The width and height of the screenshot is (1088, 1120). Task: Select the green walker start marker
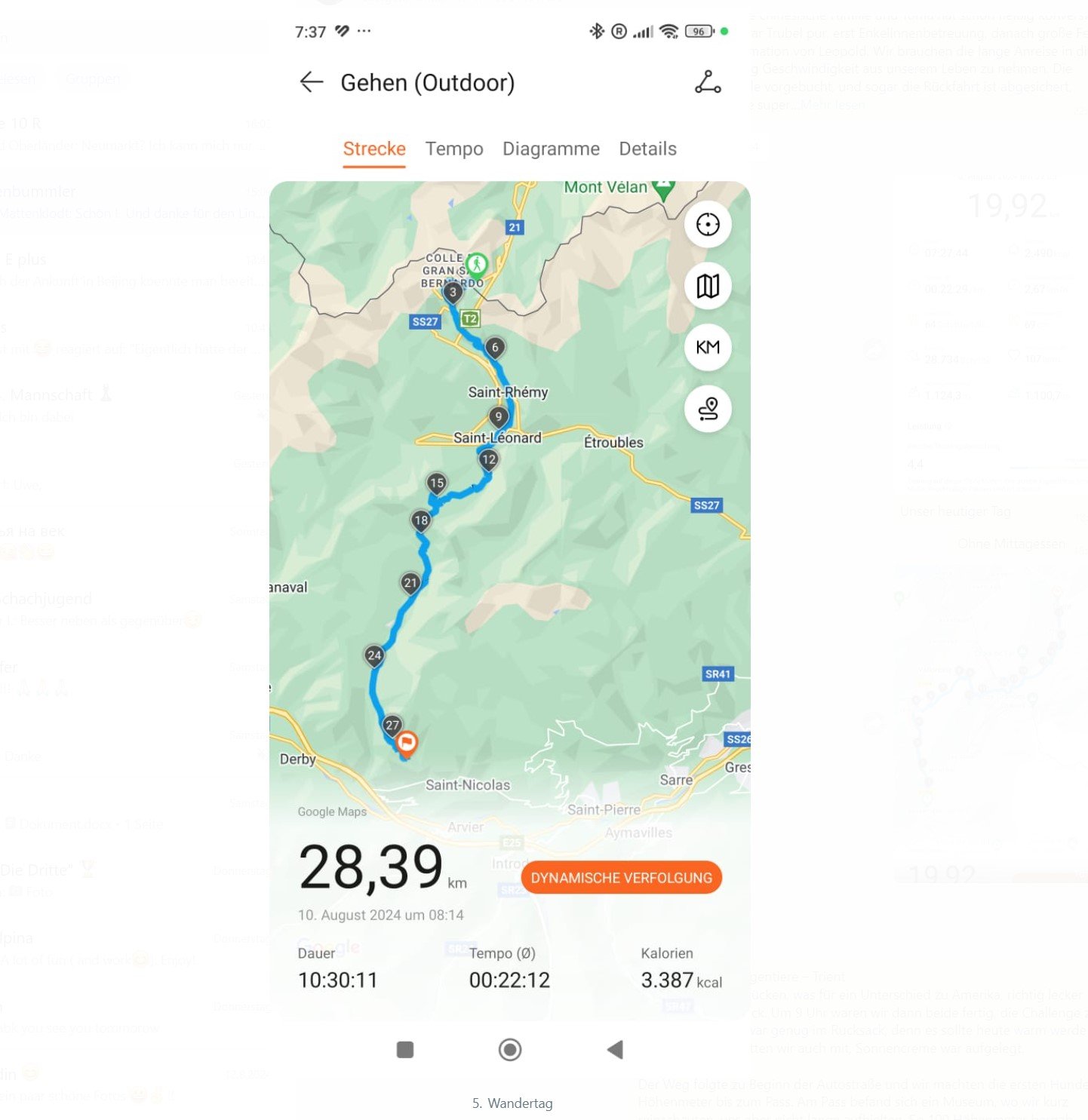(x=477, y=264)
